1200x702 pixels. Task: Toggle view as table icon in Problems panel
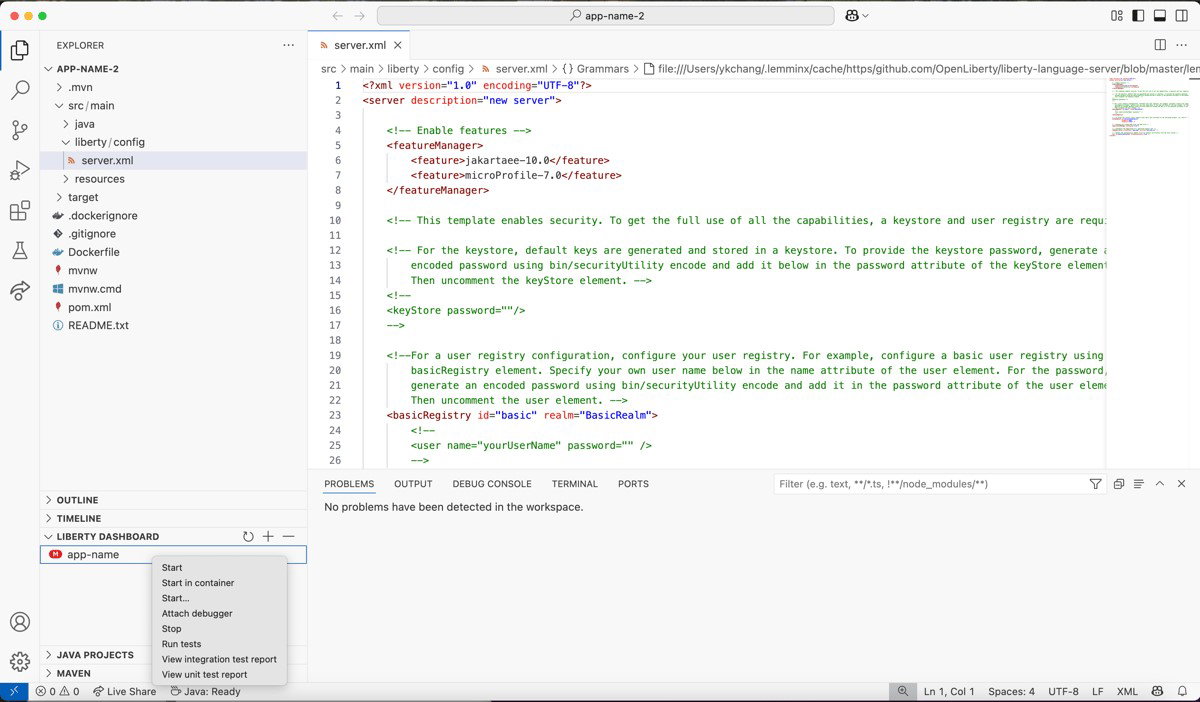pos(1139,484)
